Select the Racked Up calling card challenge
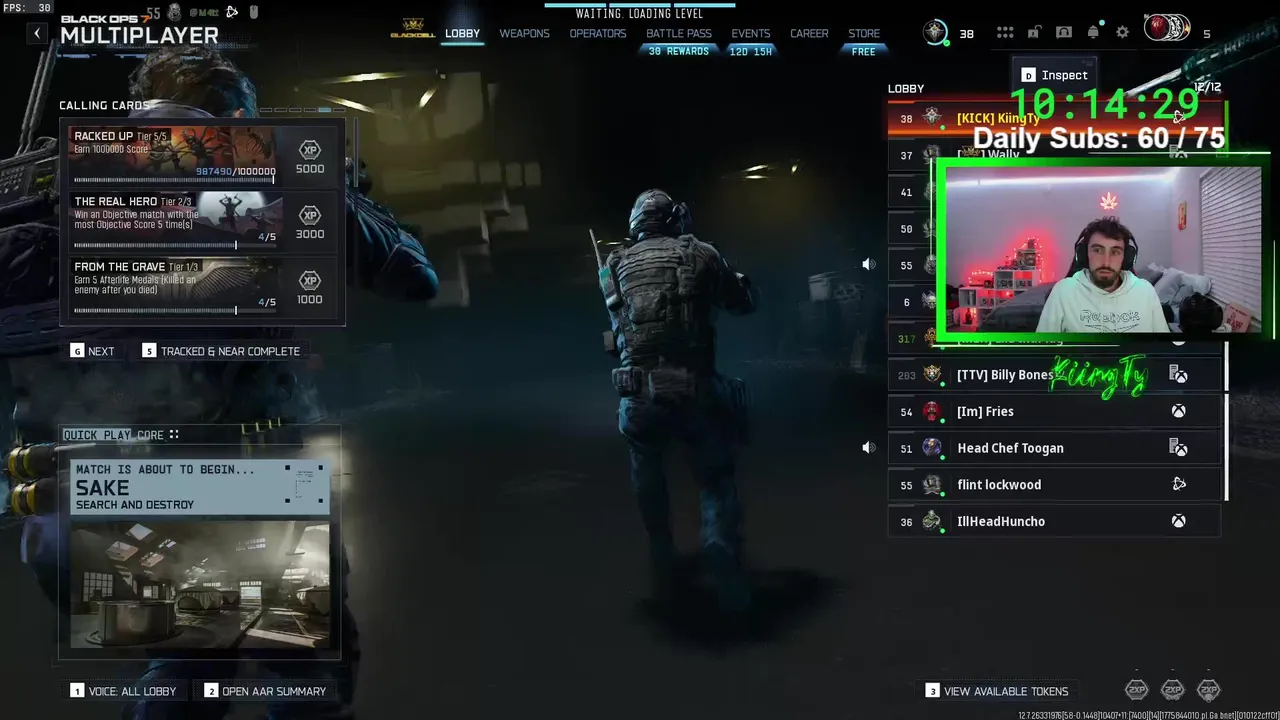Viewport: 1280px width, 720px height. pyautogui.click(x=202, y=157)
